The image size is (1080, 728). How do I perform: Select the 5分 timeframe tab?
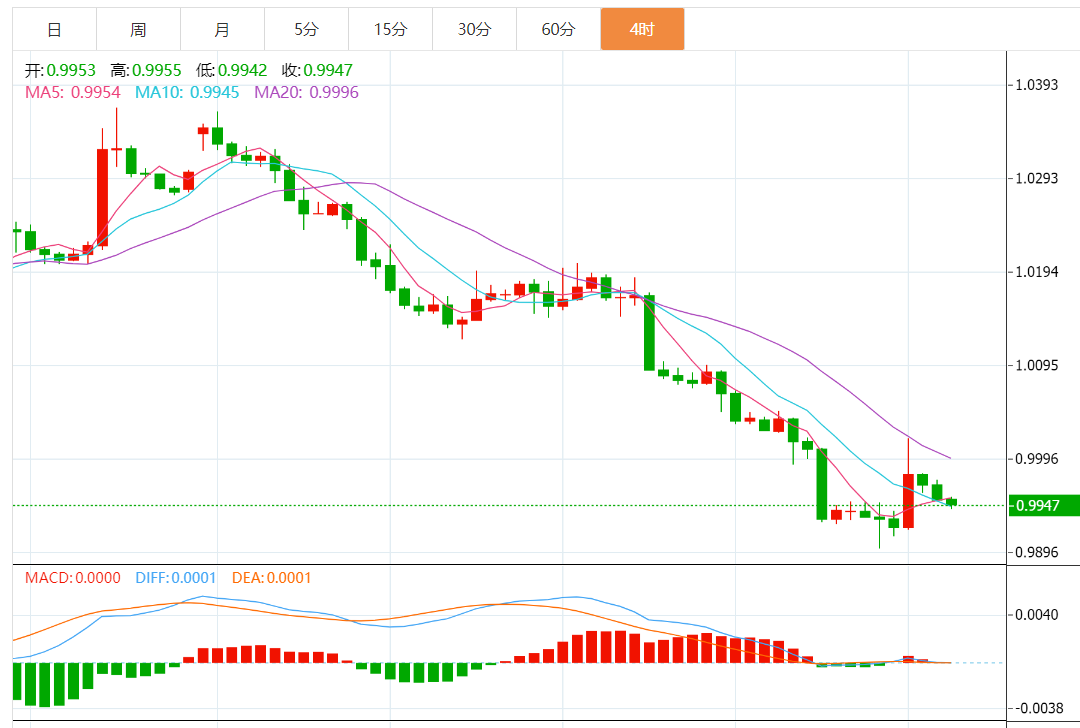tap(307, 30)
